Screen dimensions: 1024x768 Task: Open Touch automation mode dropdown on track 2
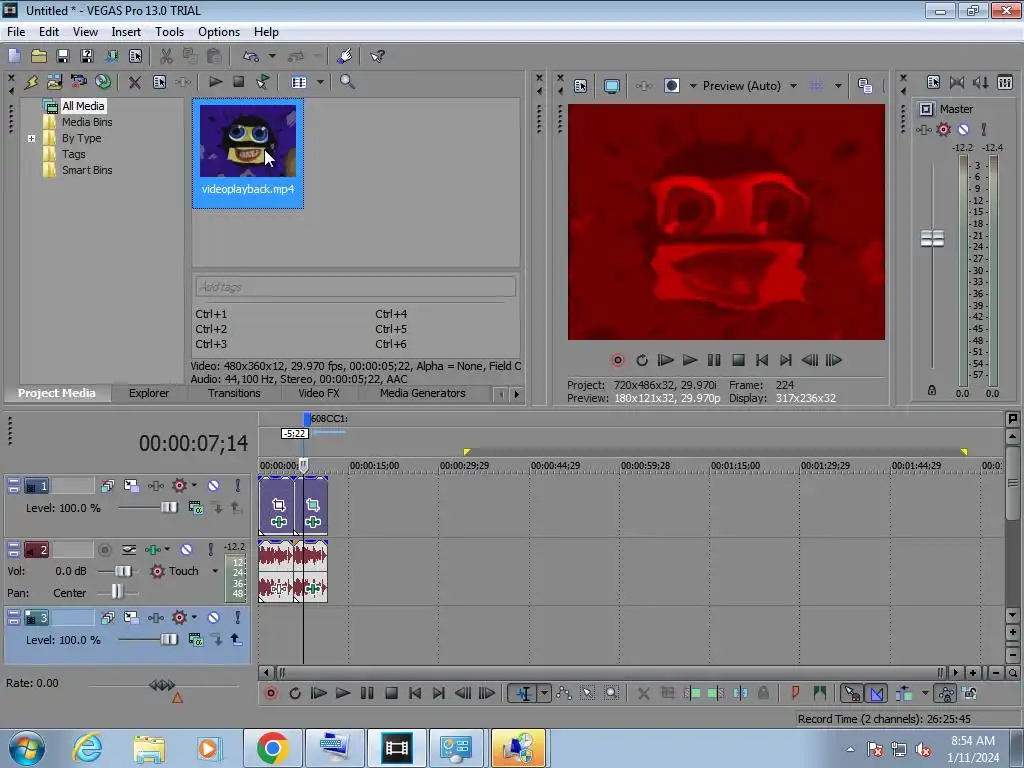coord(215,571)
